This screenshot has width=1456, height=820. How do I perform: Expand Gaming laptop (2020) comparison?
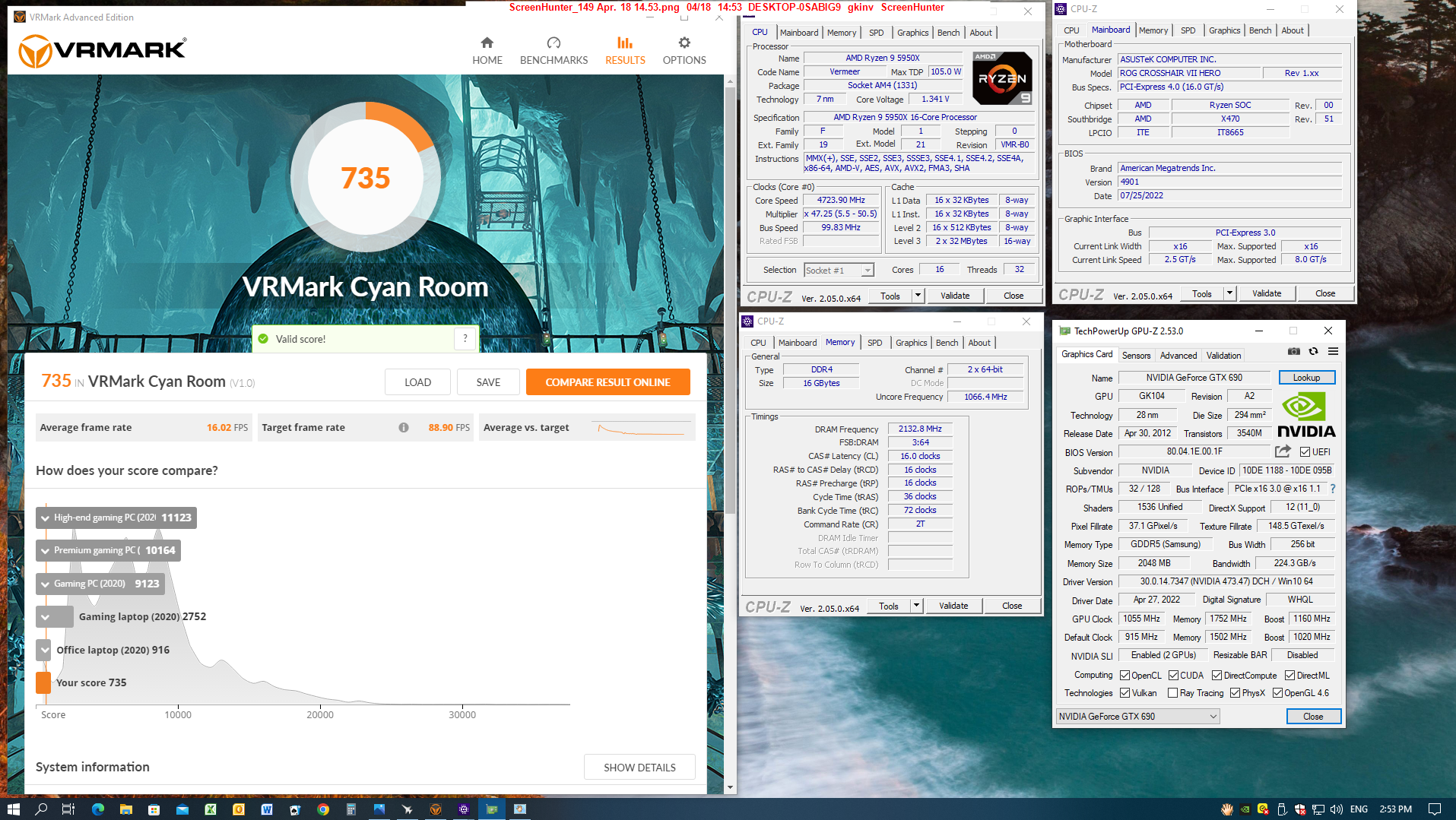tap(45, 617)
